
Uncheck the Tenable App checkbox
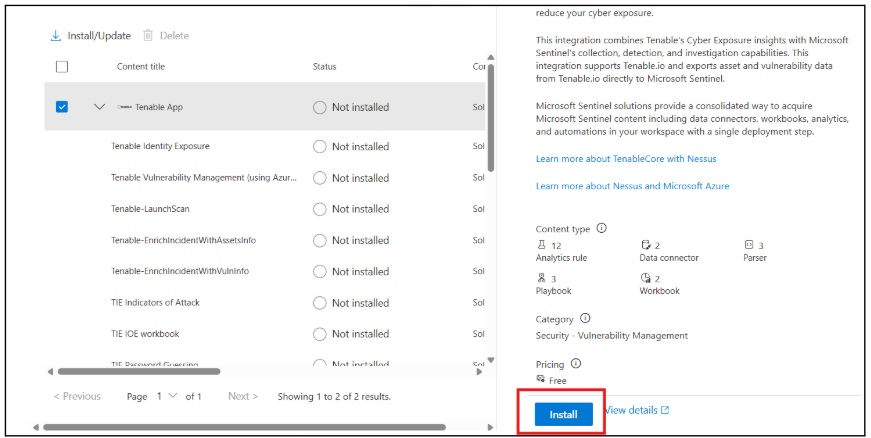(62, 107)
